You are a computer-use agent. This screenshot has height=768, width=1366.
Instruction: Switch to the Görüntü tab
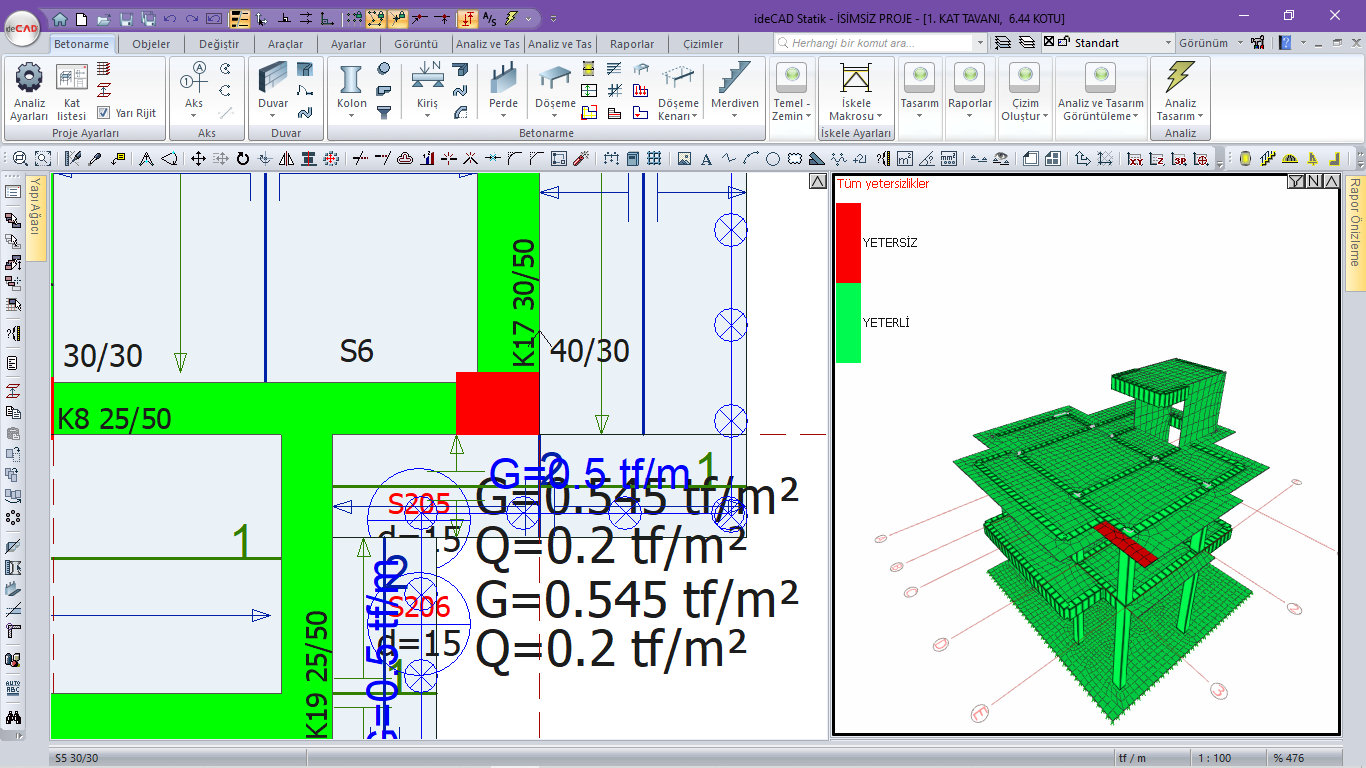415,44
